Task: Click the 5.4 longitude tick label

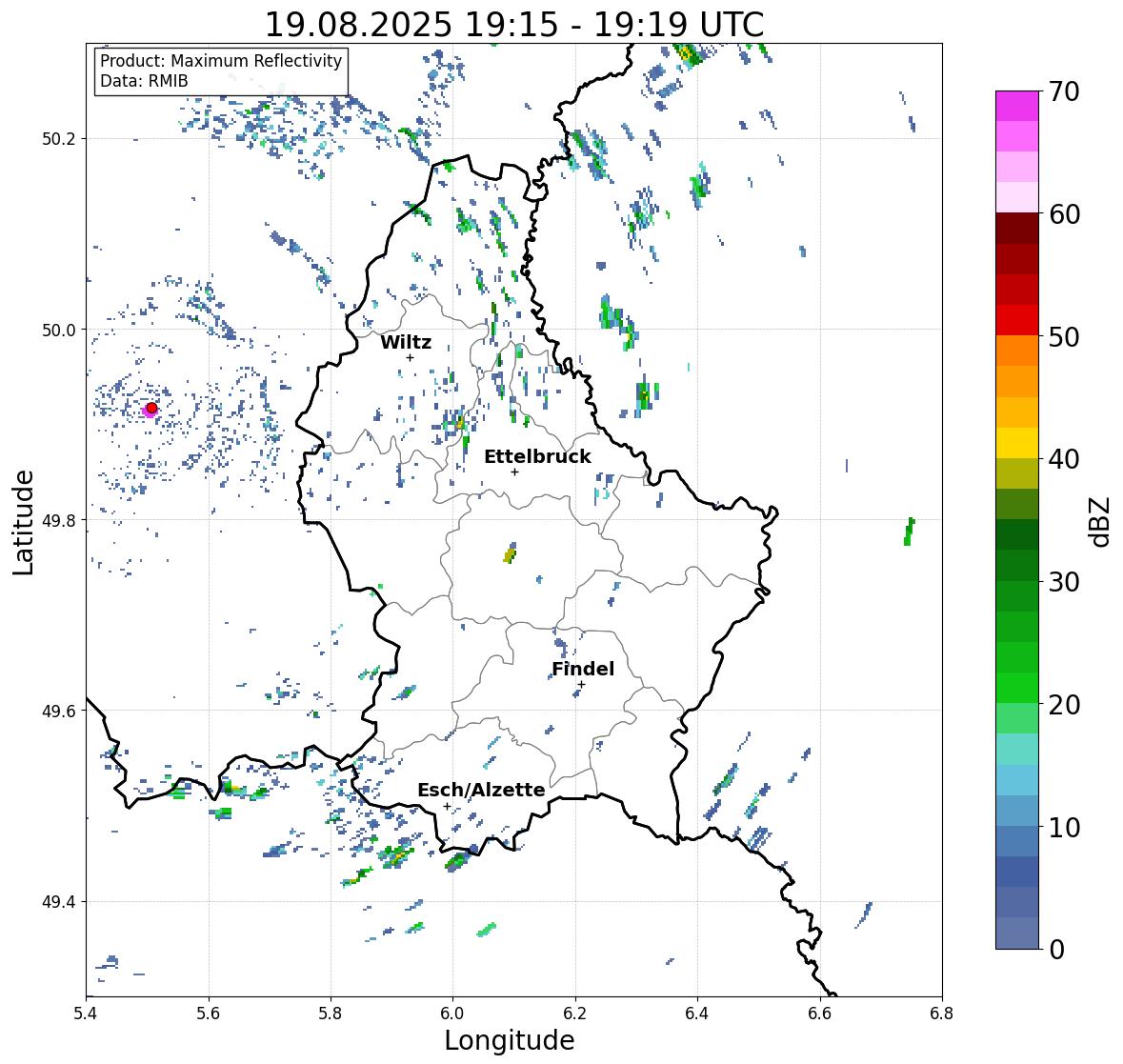Action: click(86, 1014)
